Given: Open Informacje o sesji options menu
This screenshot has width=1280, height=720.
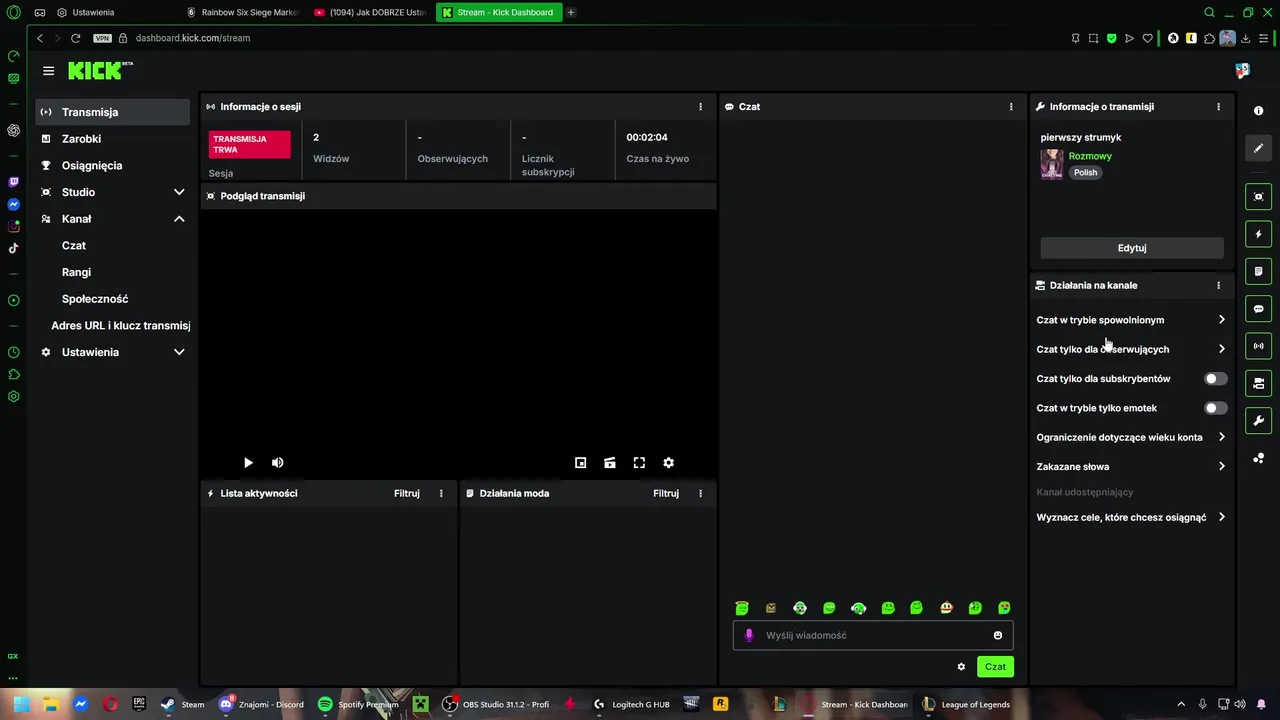Looking at the screenshot, I should pos(700,107).
